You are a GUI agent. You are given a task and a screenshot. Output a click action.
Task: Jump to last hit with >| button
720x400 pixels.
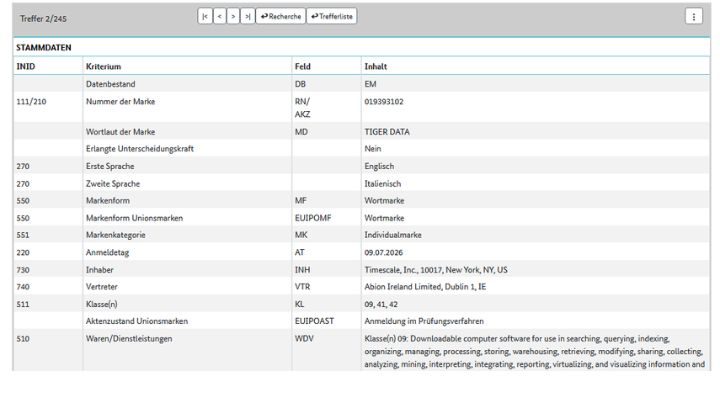tap(248, 17)
